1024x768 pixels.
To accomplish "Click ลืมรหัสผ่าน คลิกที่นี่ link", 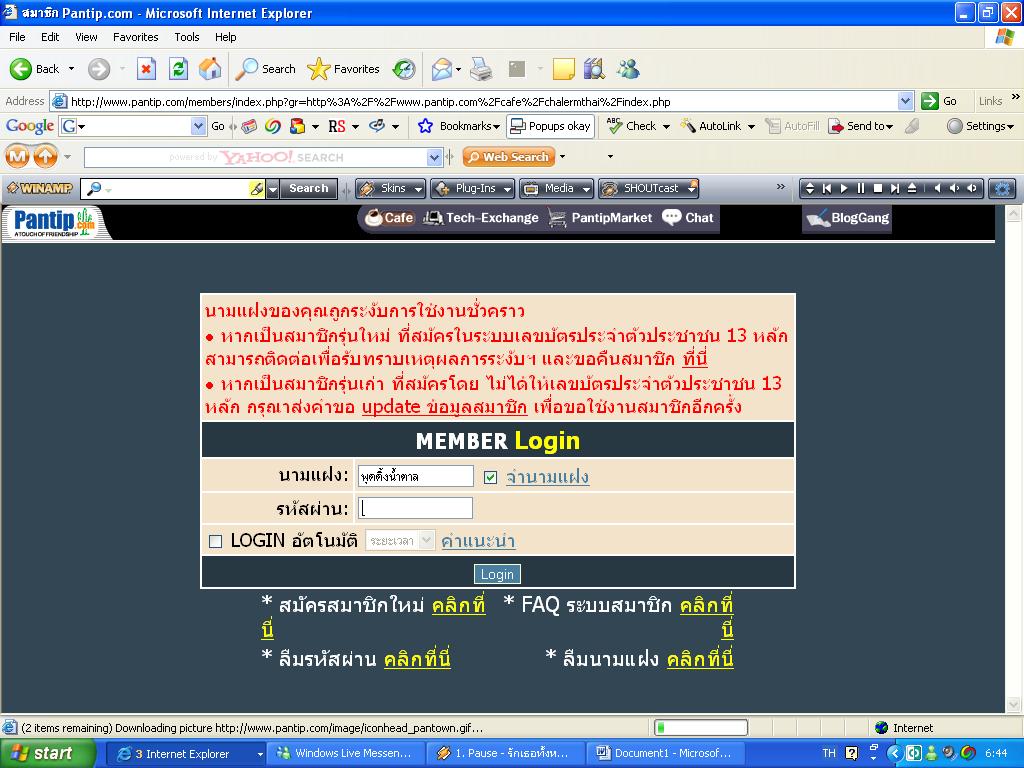I will click(417, 659).
